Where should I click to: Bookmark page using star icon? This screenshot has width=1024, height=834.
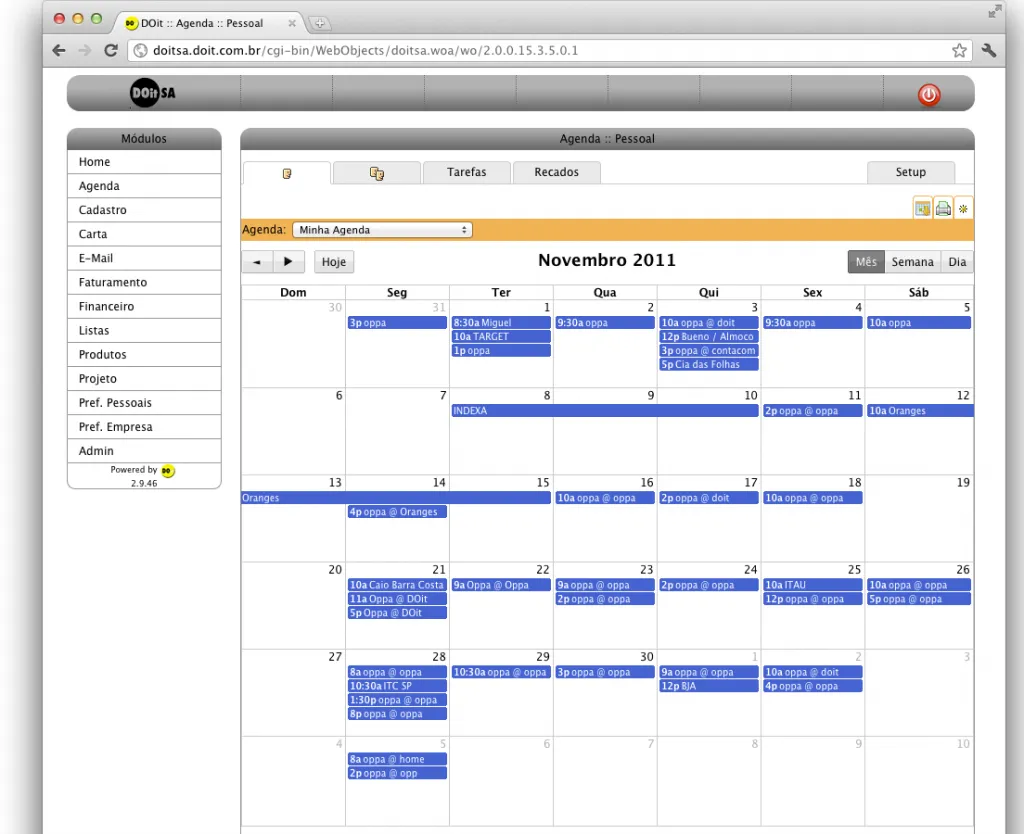point(959,50)
